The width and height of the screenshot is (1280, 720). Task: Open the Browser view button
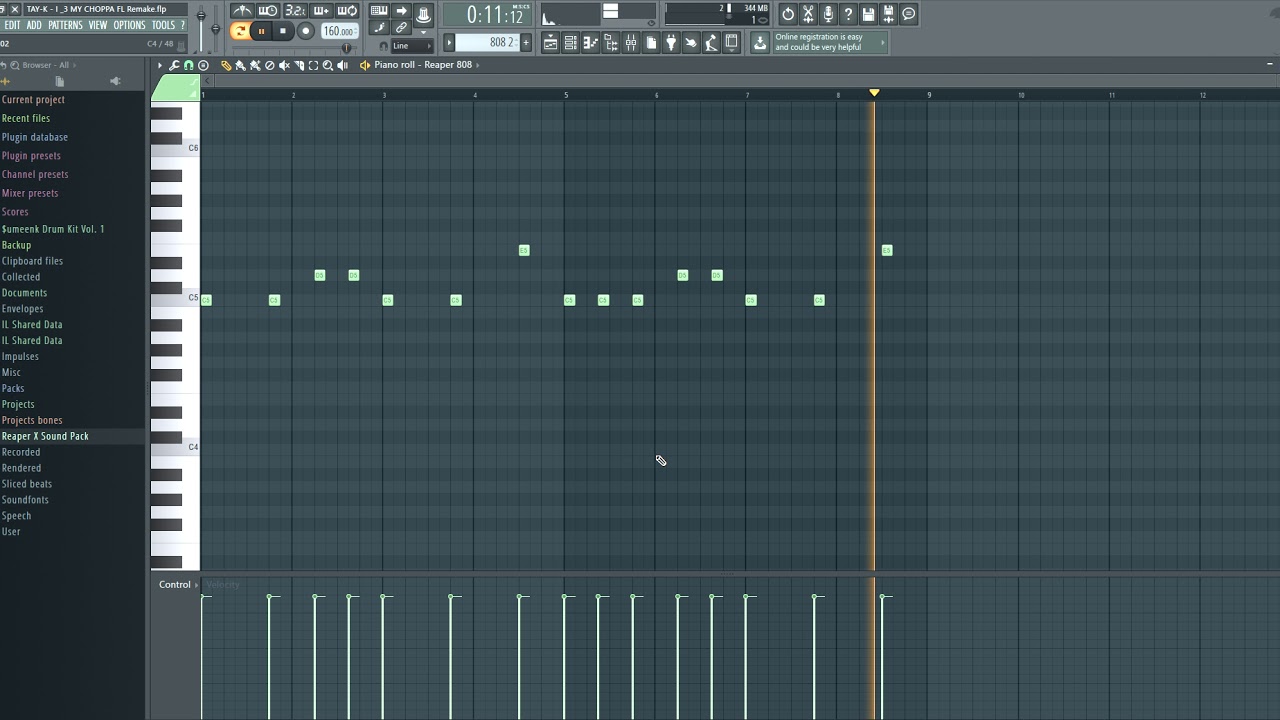[x=610, y=43]
